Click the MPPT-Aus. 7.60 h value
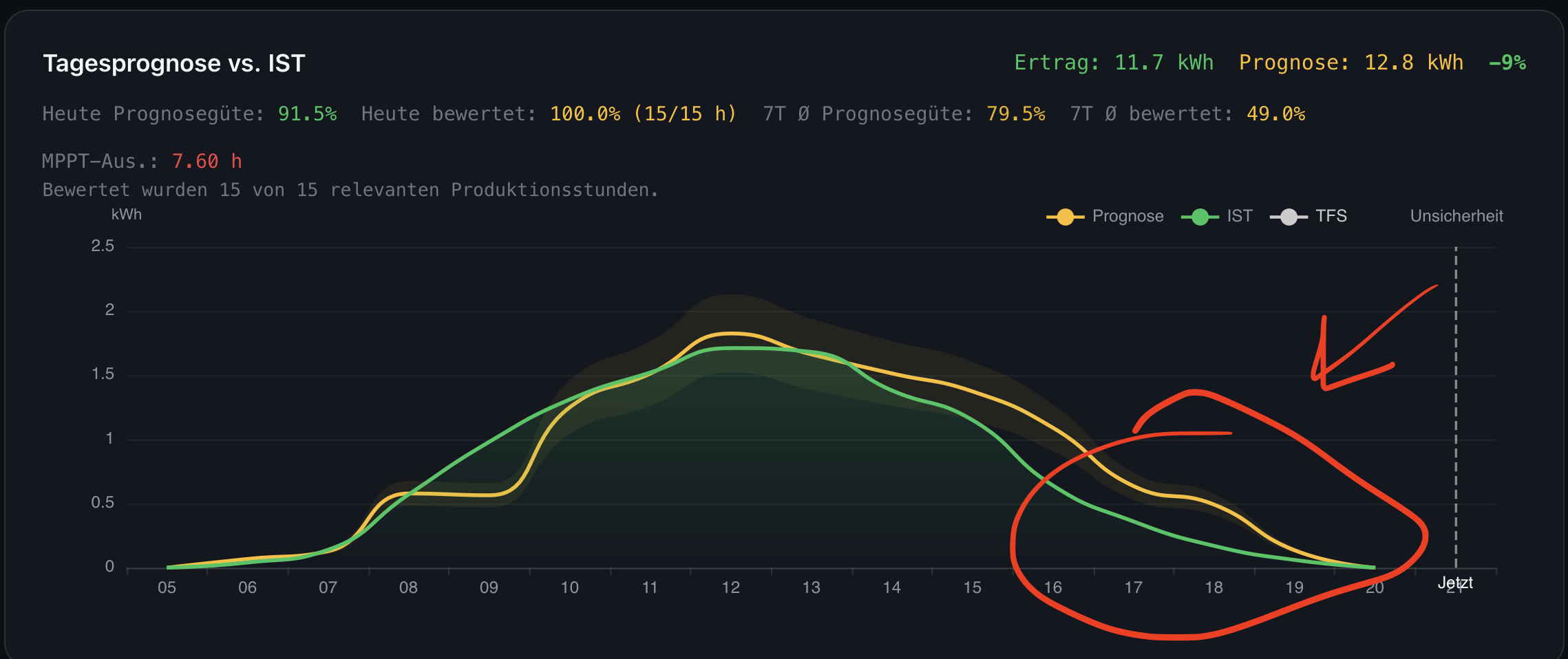This screenshot has height=659, width=1568. (206, 162)
